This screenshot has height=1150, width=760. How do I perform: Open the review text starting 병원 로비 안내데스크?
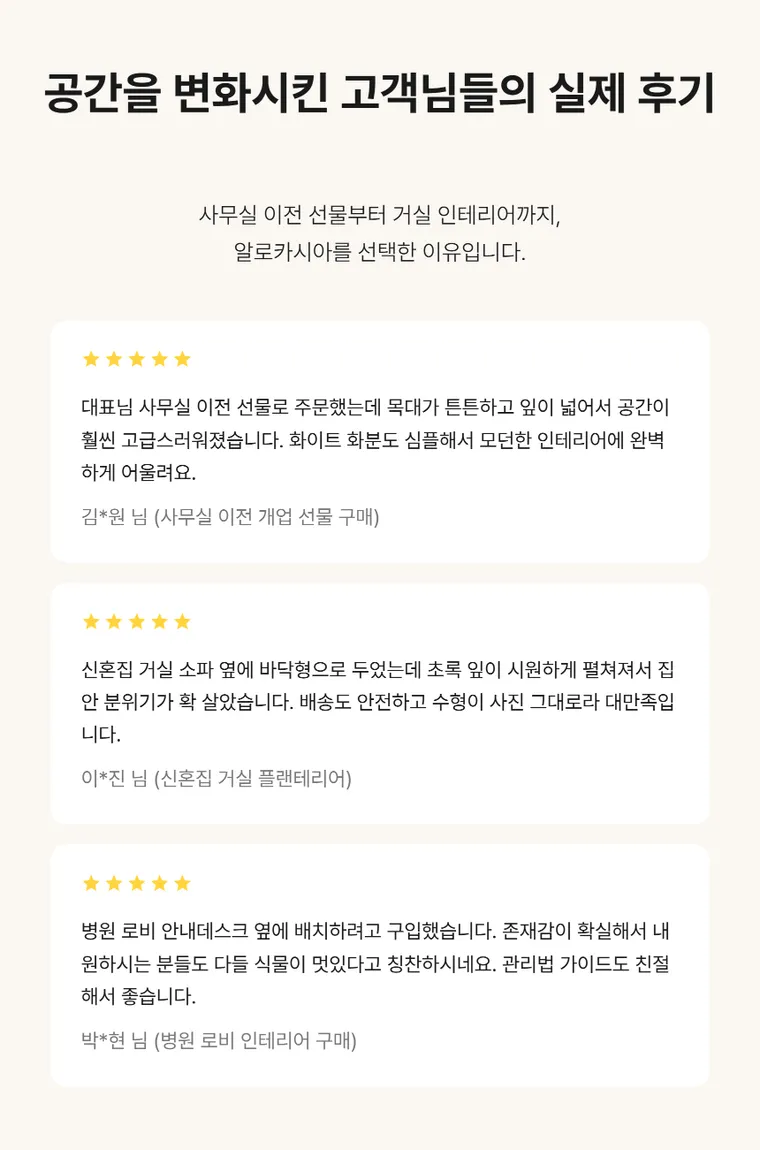375,963
